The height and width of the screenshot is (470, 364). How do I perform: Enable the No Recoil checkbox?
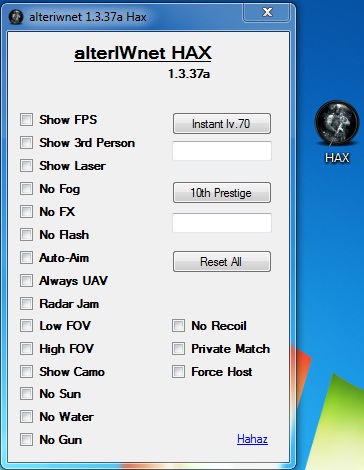point(178,326)
